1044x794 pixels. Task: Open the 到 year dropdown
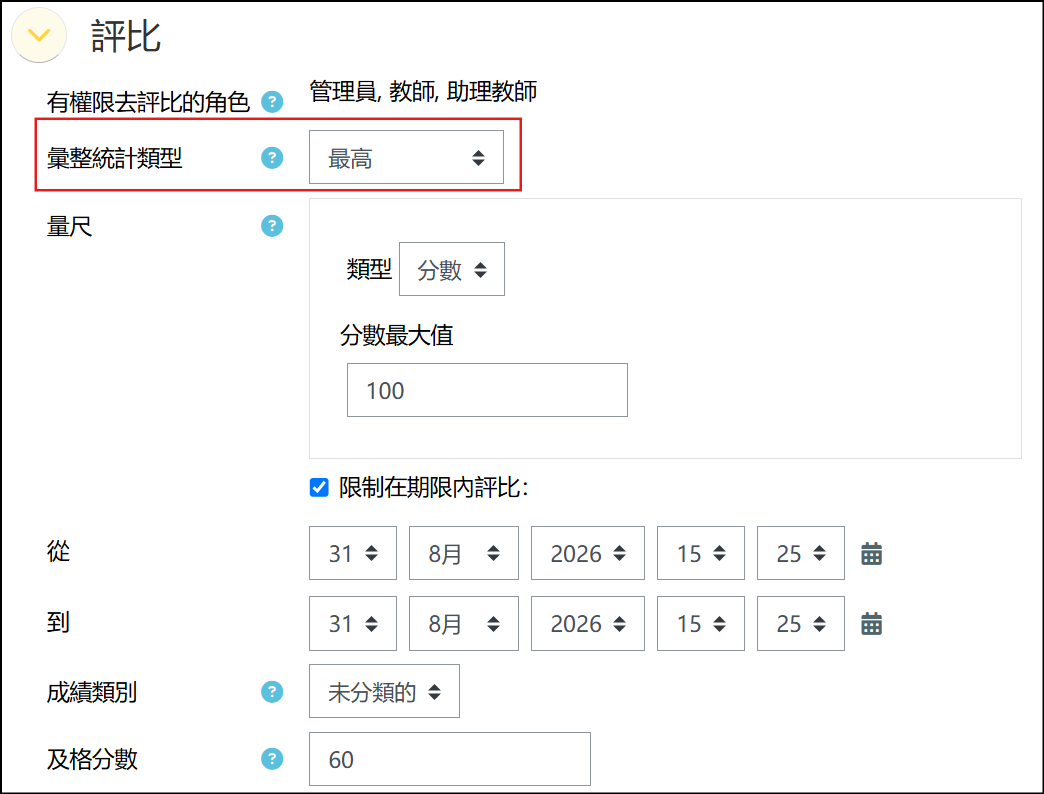587,624
